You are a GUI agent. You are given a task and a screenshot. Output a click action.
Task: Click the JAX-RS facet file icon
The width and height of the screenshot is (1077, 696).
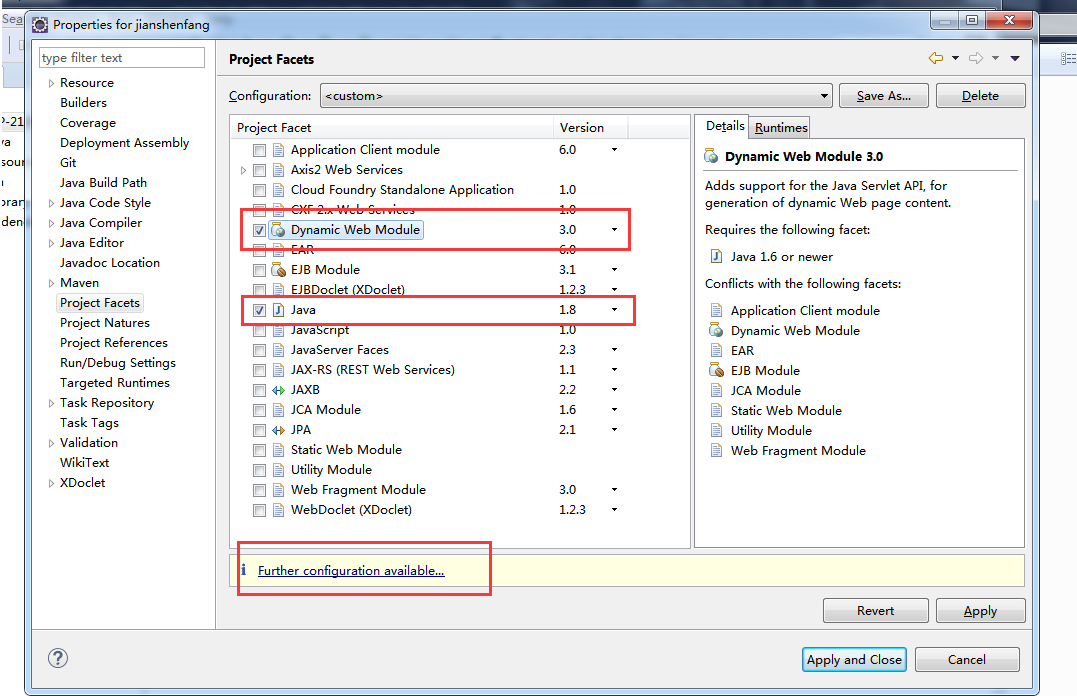[278, 370]
